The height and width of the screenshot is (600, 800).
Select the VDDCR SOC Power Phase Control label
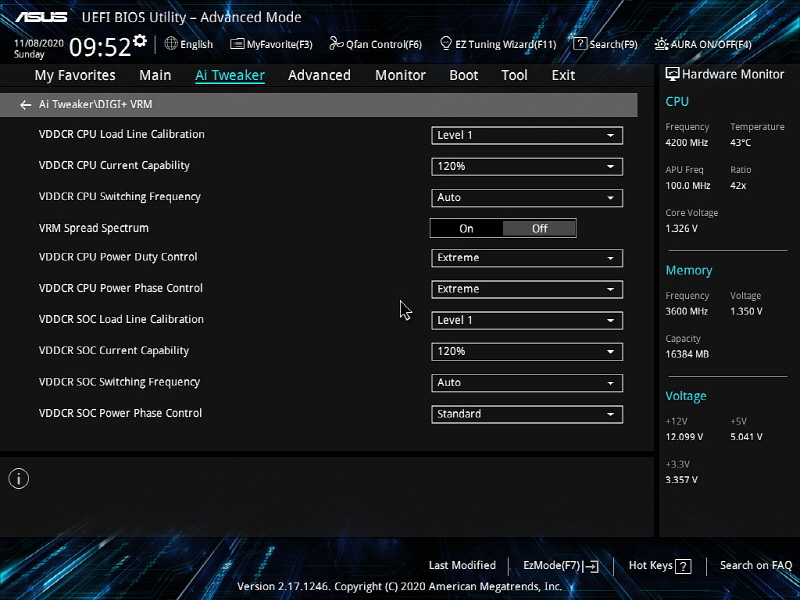pyautogui.click(x=120, y=413)
